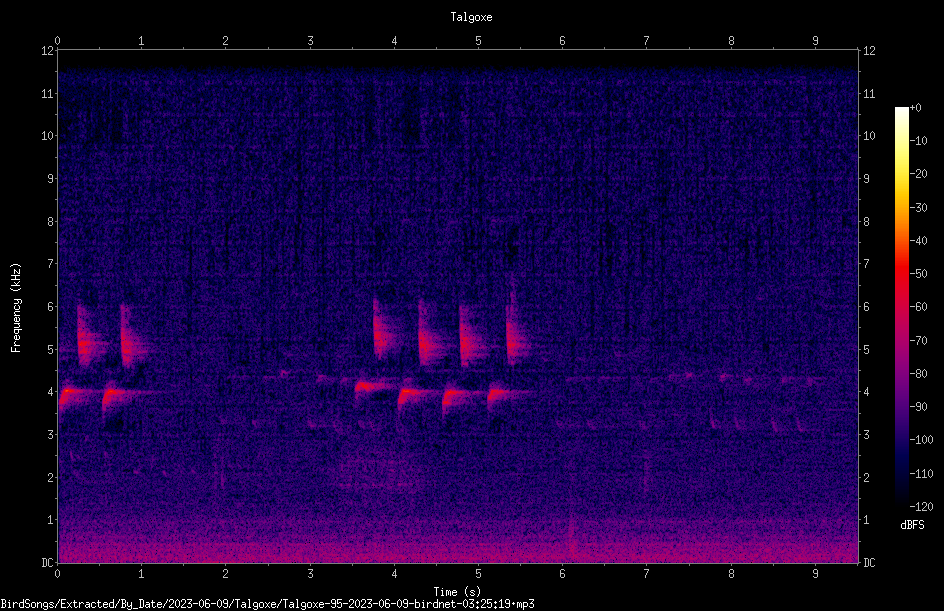Click the Talgoxe title above the spectrogram

coord(471,17)
